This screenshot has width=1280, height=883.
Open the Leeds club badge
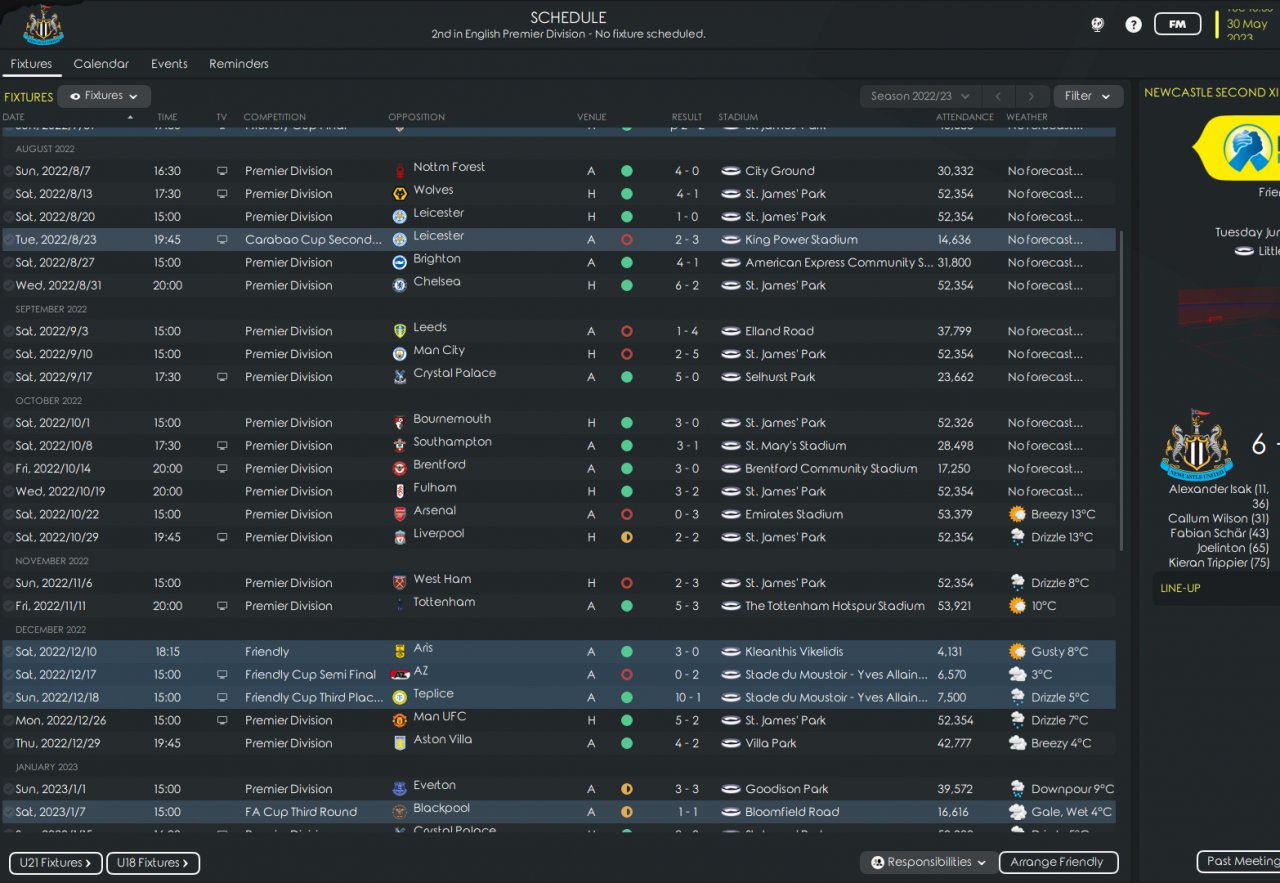click(x=400, y=331)
